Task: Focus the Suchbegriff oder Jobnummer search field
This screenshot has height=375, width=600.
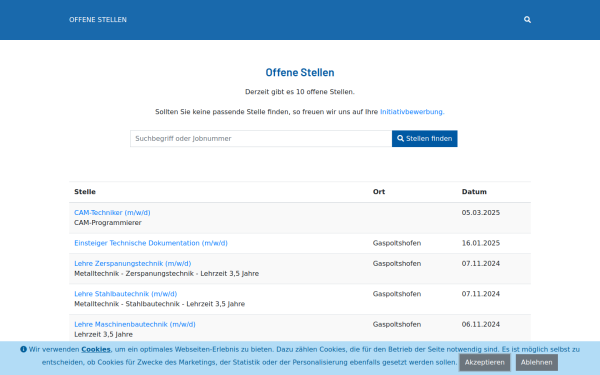Action: [261, 139]
